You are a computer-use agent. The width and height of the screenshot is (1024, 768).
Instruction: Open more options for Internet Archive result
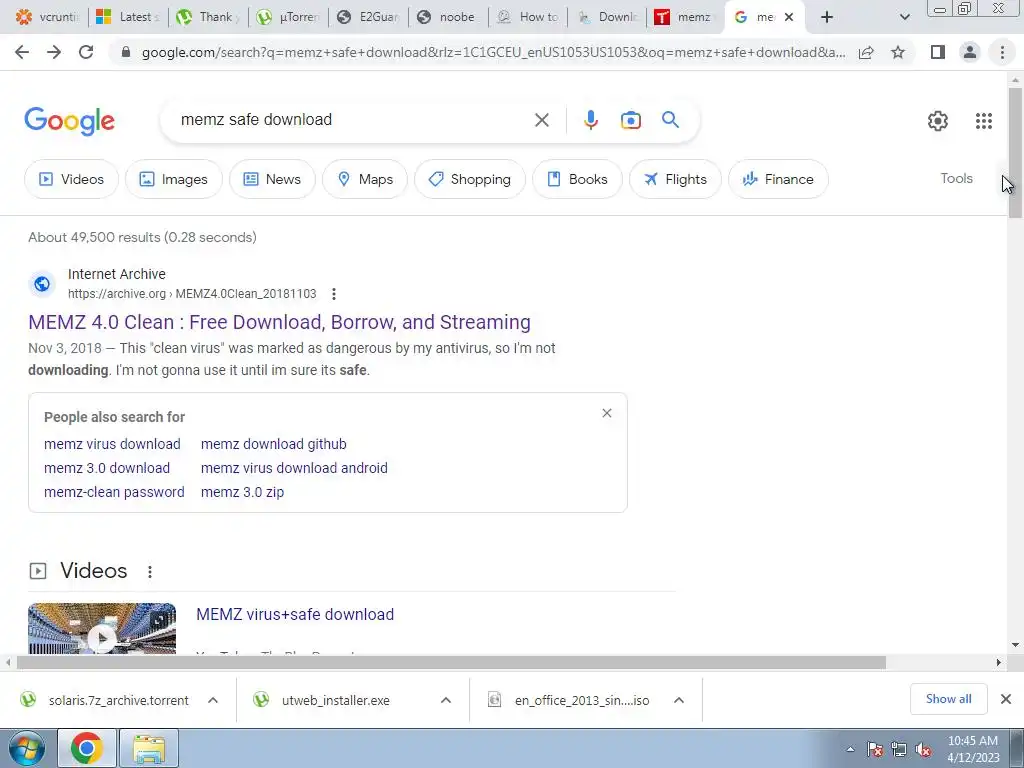[x=334, y=294]
